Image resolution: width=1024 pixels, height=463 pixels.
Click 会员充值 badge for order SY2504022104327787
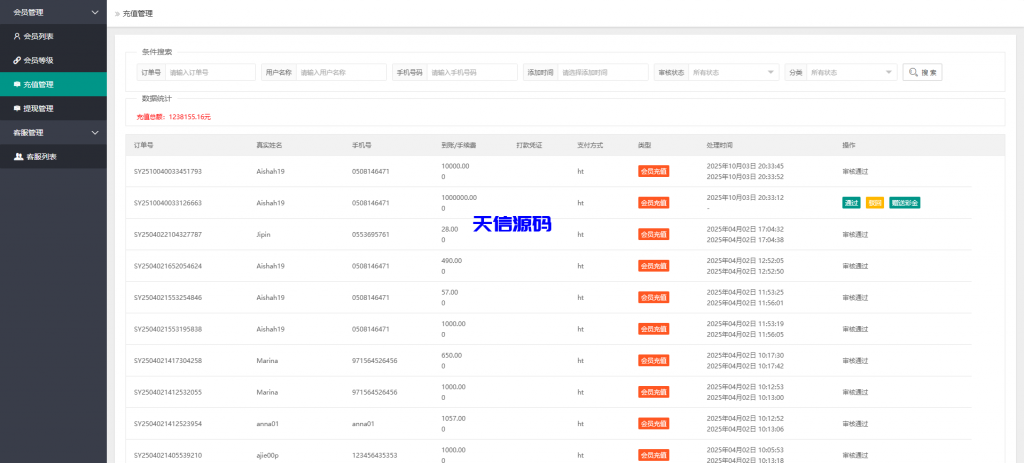[x=654, y=234]
